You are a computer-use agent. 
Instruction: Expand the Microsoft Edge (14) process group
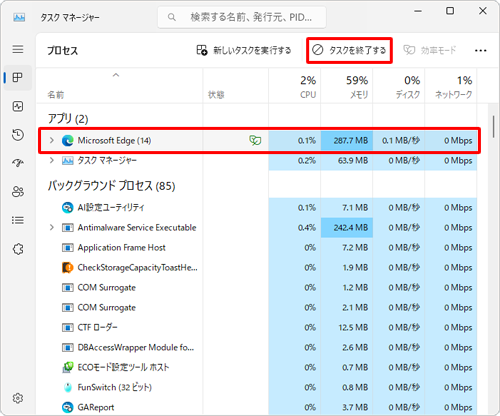52,140
